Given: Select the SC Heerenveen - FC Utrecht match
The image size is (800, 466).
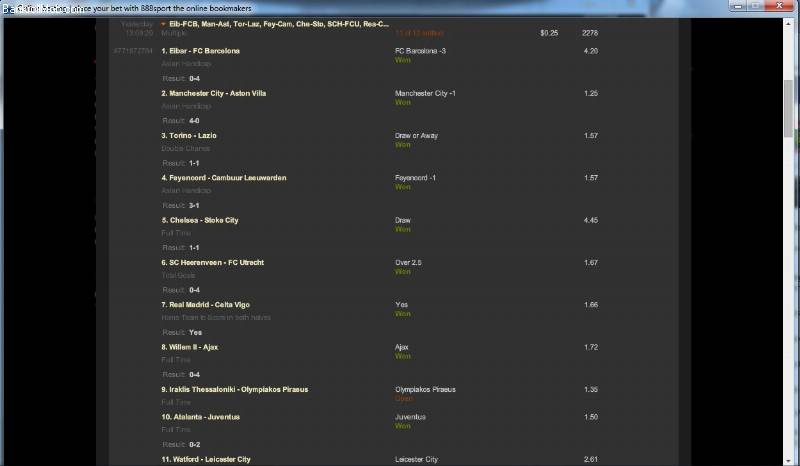Looking at the screenshot, I should (x=213, y=263).
